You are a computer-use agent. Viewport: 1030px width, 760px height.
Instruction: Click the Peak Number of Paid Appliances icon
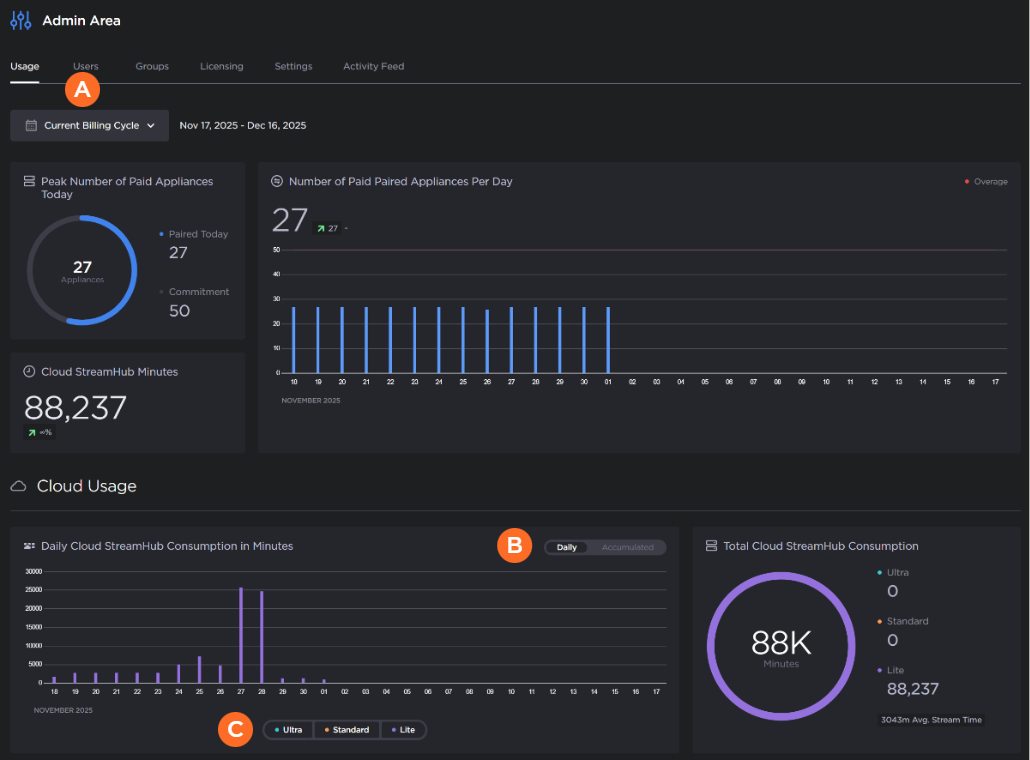tap(29, 182)
